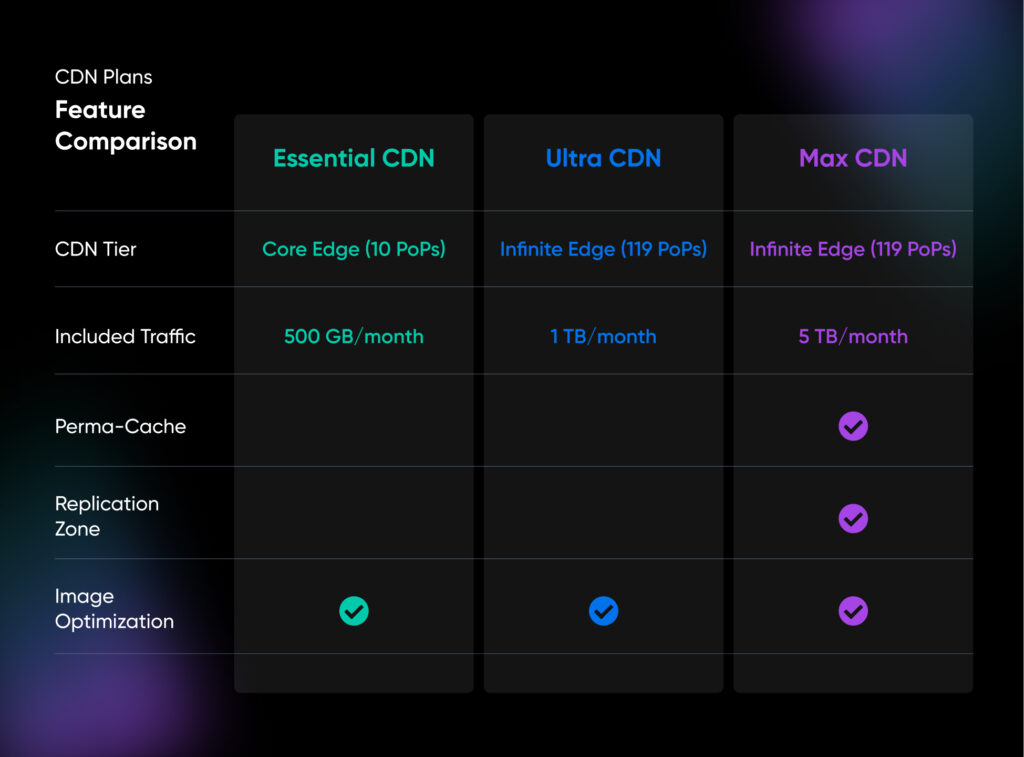1024x757 pixels.
Task: Click the purple Replication Zone checkmark
Action: pos(853,518)
